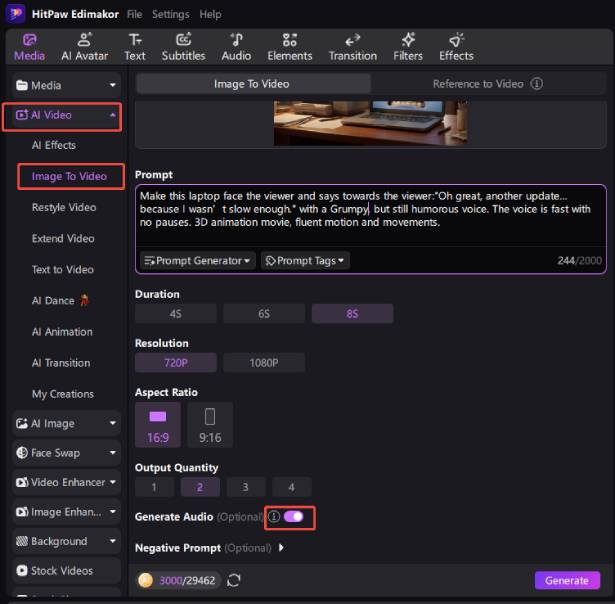Viewport: 615px width, 604px height.
Task: Click the Image Enhancer sidebar icon
Action: point(22,512)
